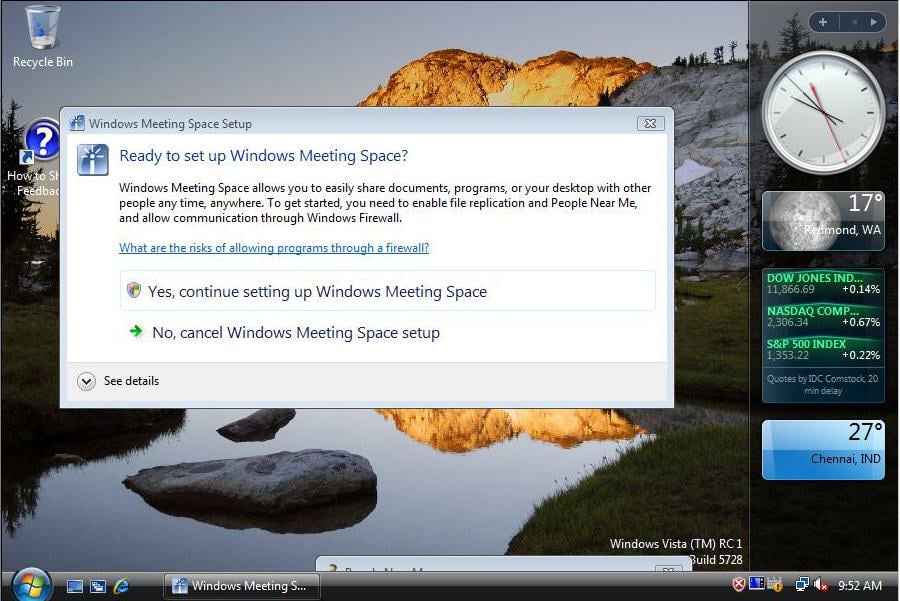
Task: Click the red security shield tray icon
Action: (739, 584)
